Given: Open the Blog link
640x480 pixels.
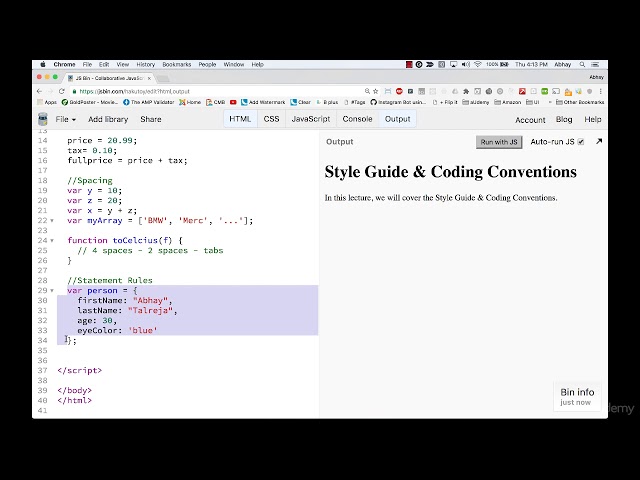Looking at the screenshot, I should click(x=564, y=120).
